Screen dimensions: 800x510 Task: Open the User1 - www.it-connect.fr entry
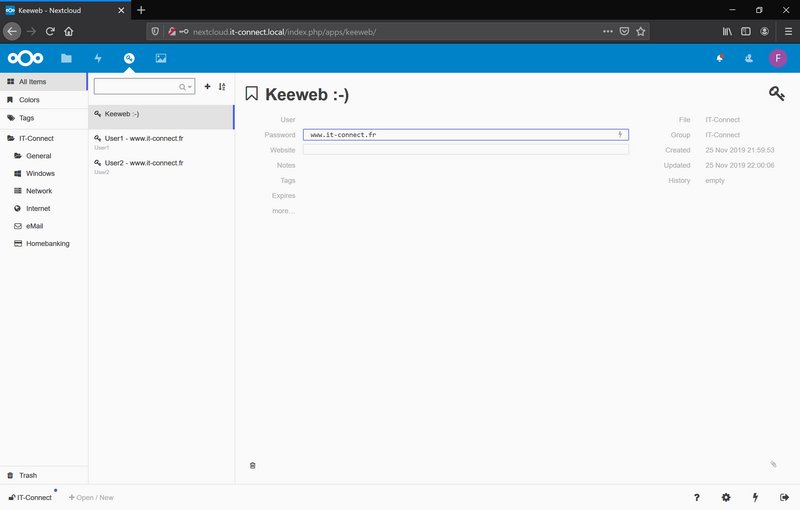(143, 138)
